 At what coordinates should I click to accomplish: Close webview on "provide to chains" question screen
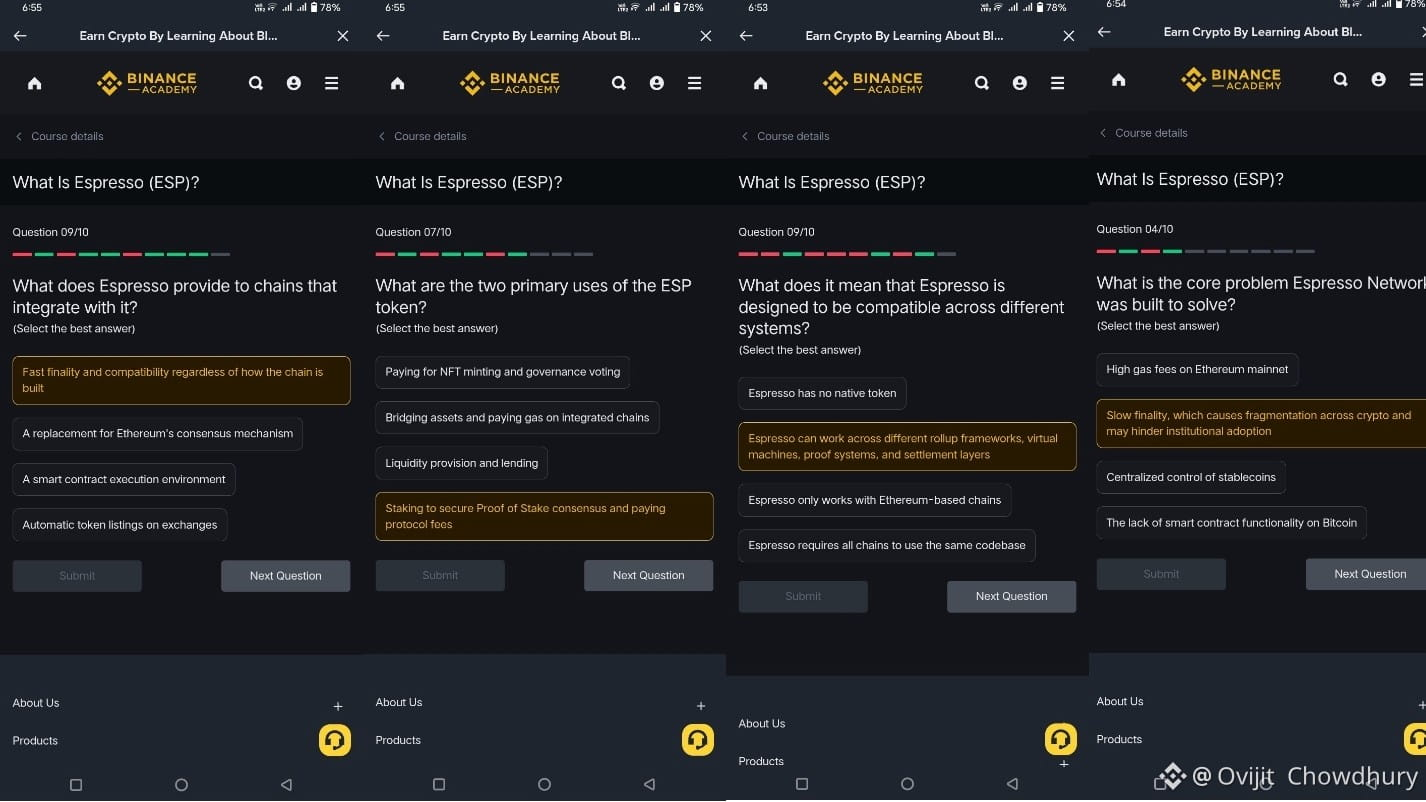[x=343, y=36]
